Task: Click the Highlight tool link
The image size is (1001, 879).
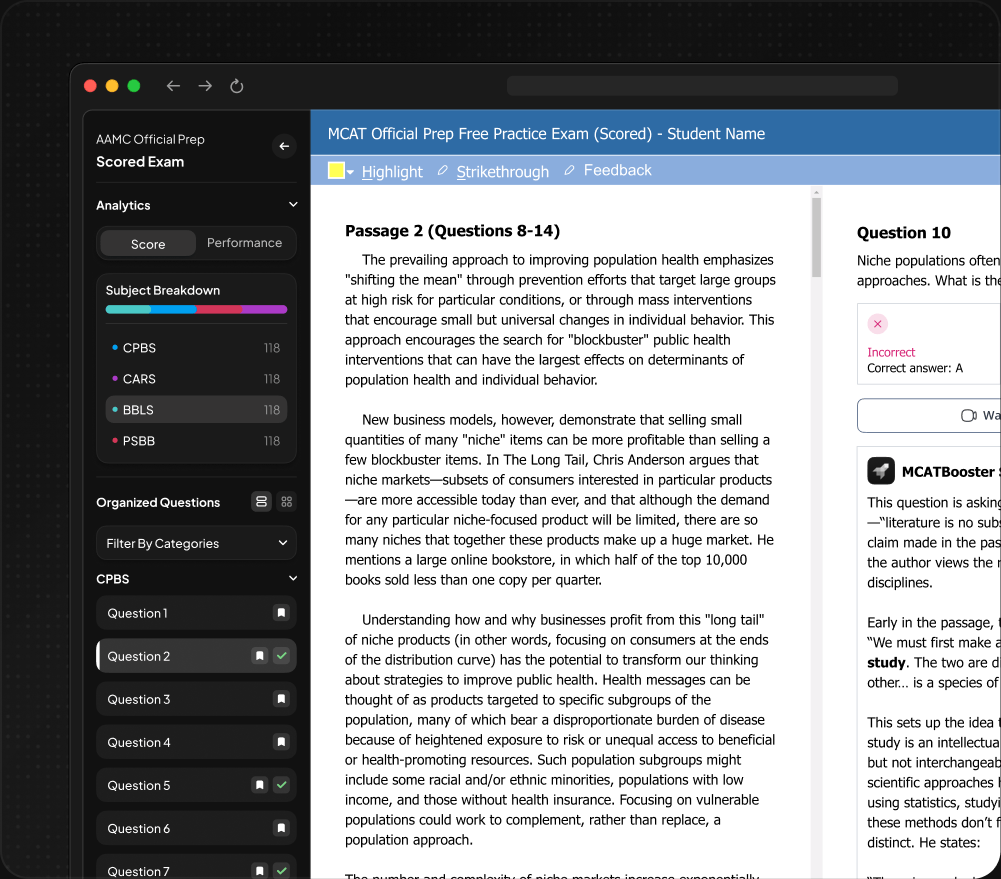Action: pyautogui.click(x=392, y=172)
